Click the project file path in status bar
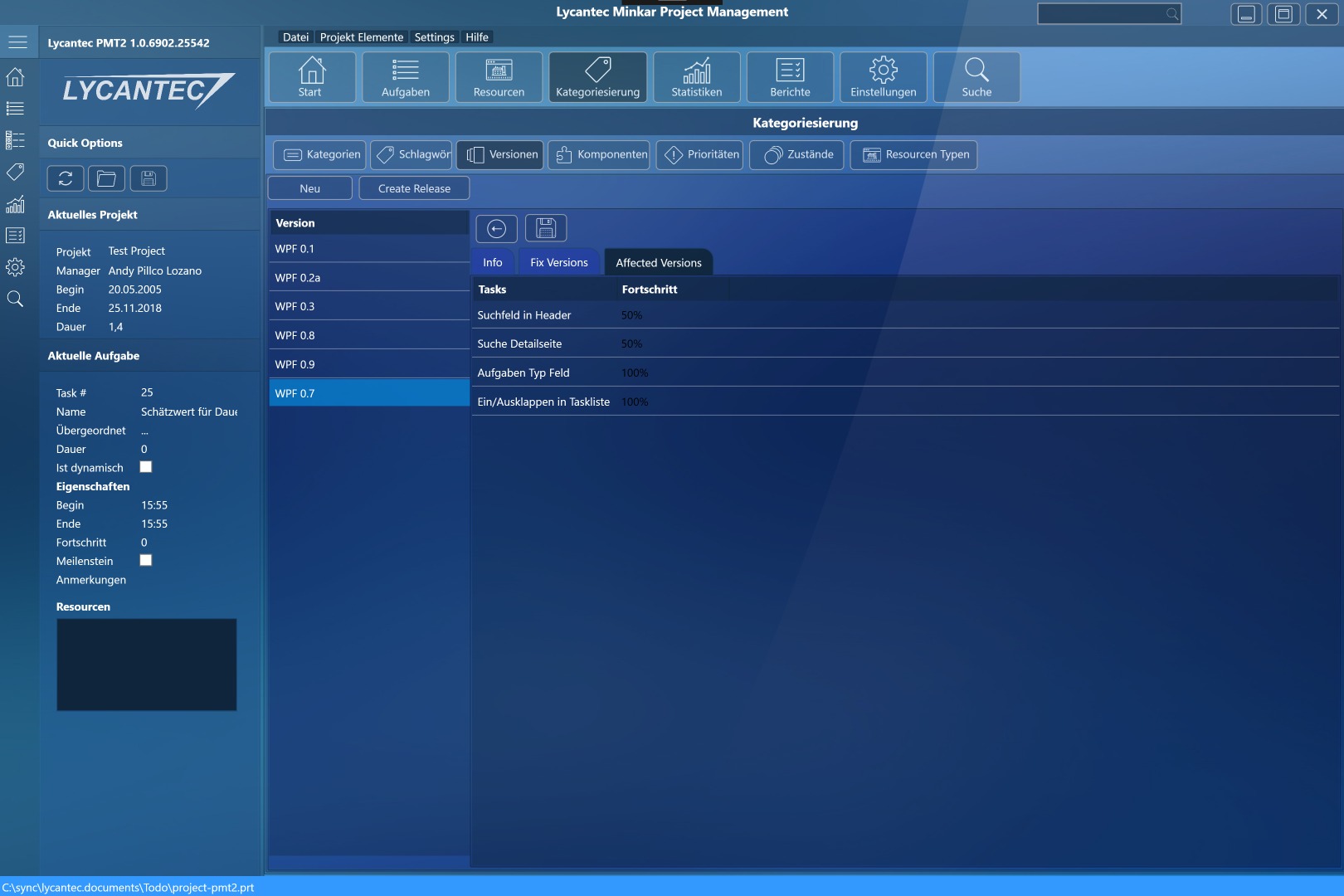This screenshot has height=896, width=1344. coord(128,888)
